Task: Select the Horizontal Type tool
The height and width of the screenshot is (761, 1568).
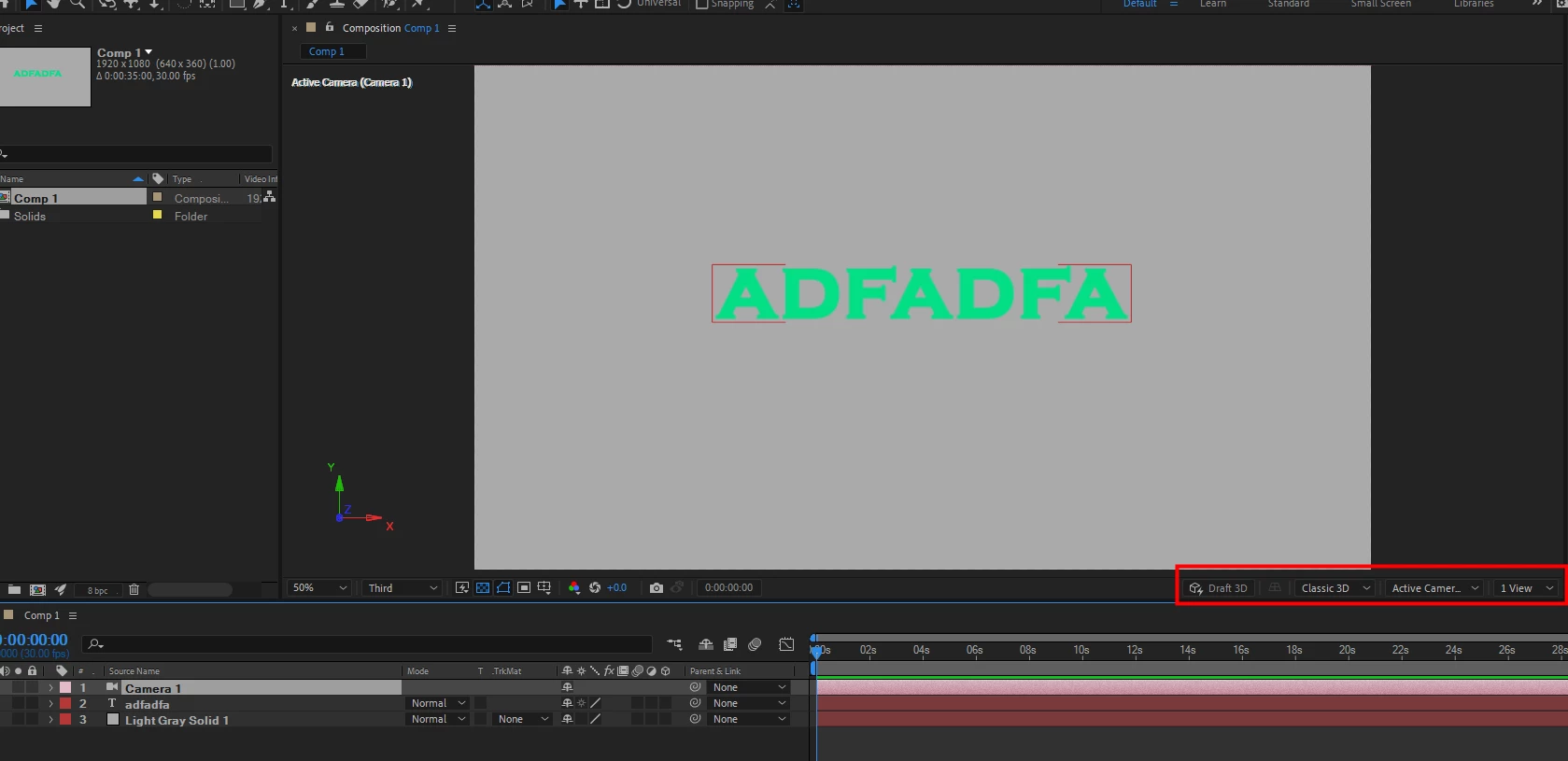Action: (284, 4)
